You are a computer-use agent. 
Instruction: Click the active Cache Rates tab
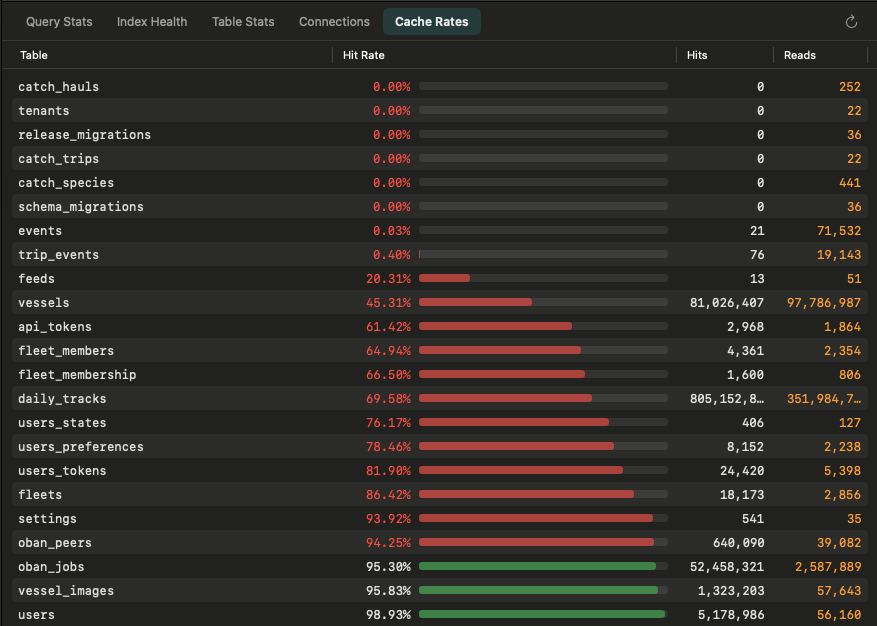432,22
